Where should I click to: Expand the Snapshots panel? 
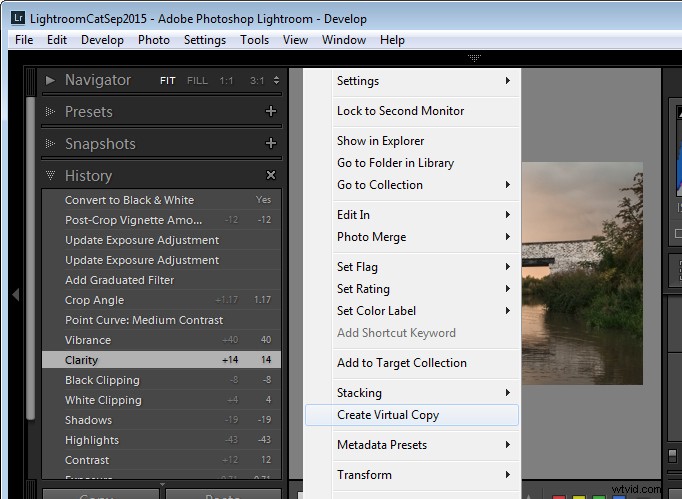tap(50, 143)
